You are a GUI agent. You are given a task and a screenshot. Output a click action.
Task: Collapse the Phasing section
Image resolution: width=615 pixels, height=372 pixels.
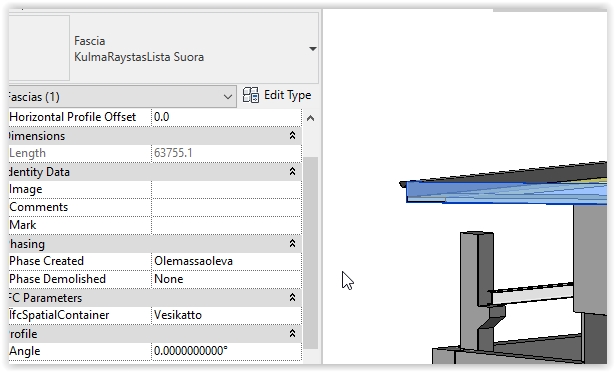[292, 244]
